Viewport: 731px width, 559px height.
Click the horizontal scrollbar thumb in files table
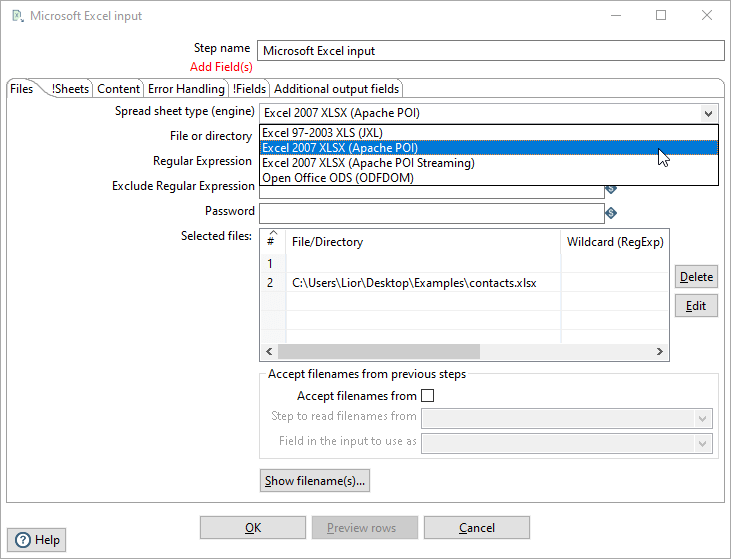(x=379, y=352)
